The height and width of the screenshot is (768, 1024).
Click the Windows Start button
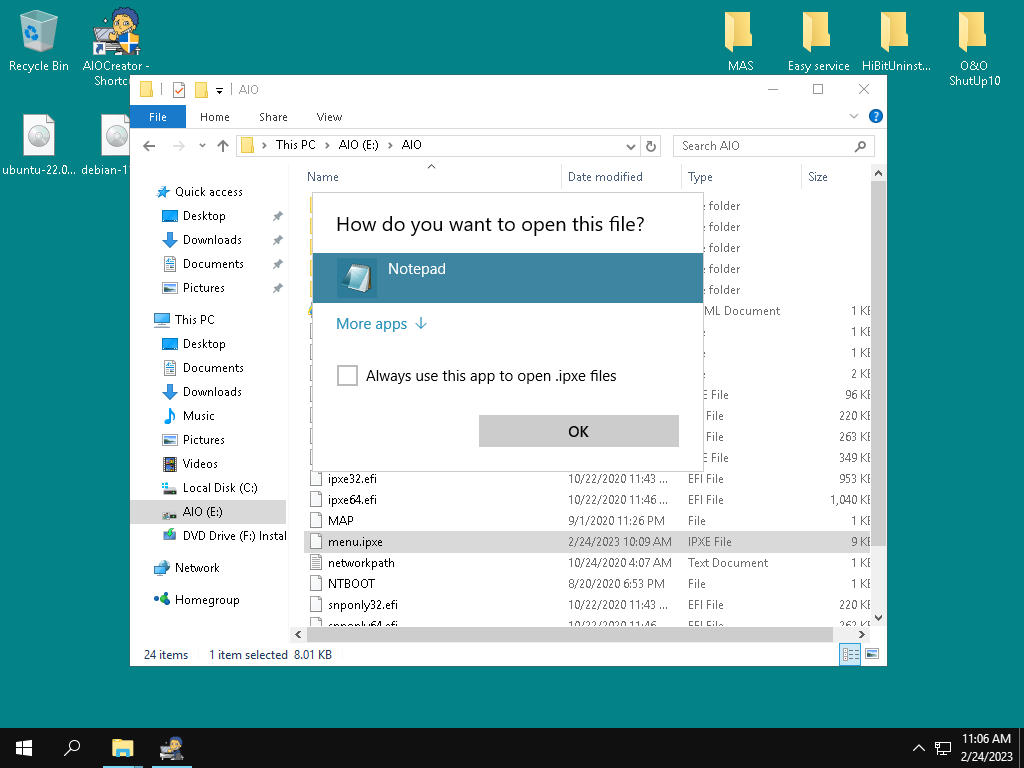pyautogui.click(x=23, y=747)
